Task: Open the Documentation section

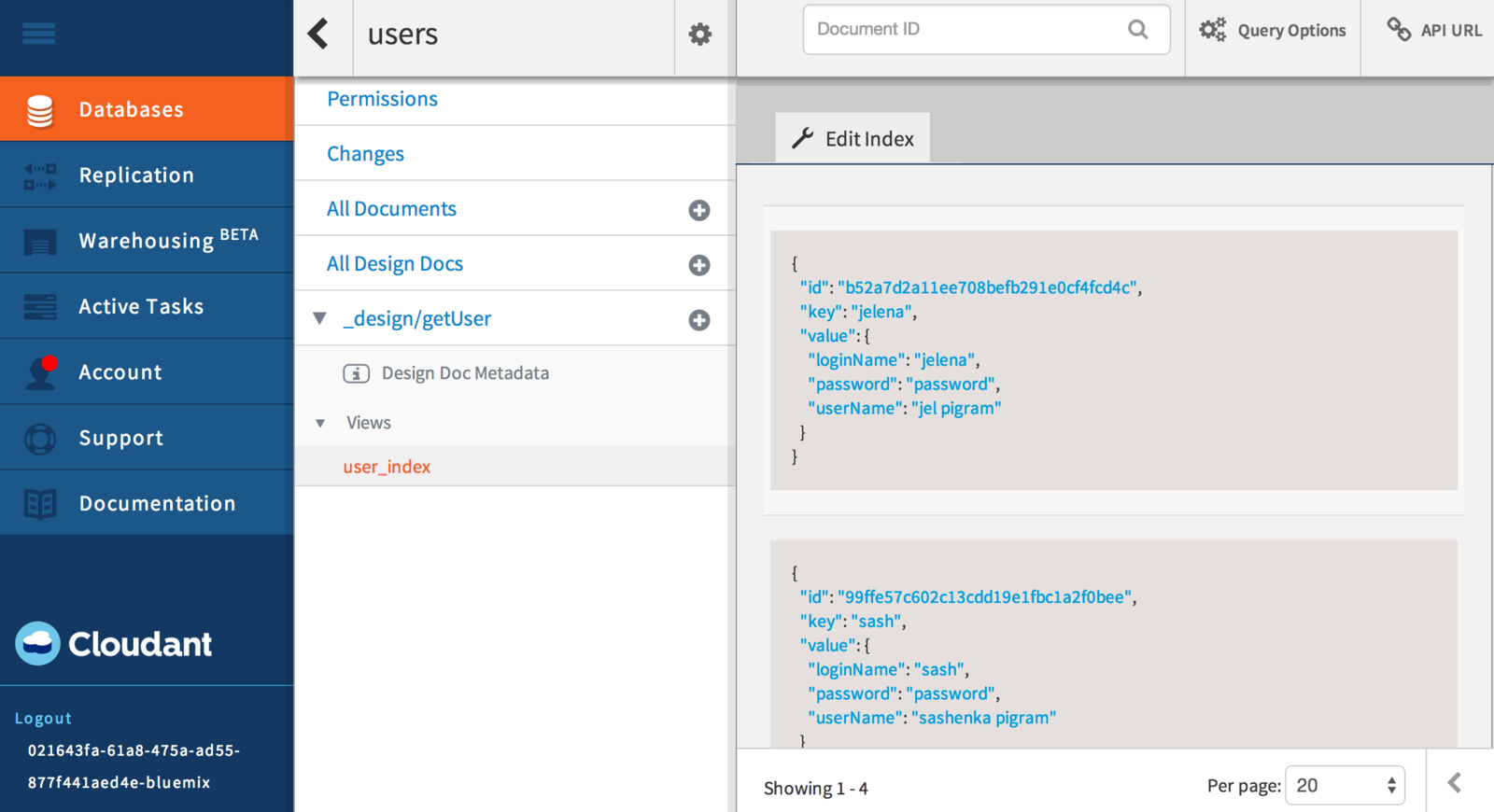Action: [147, 503]
